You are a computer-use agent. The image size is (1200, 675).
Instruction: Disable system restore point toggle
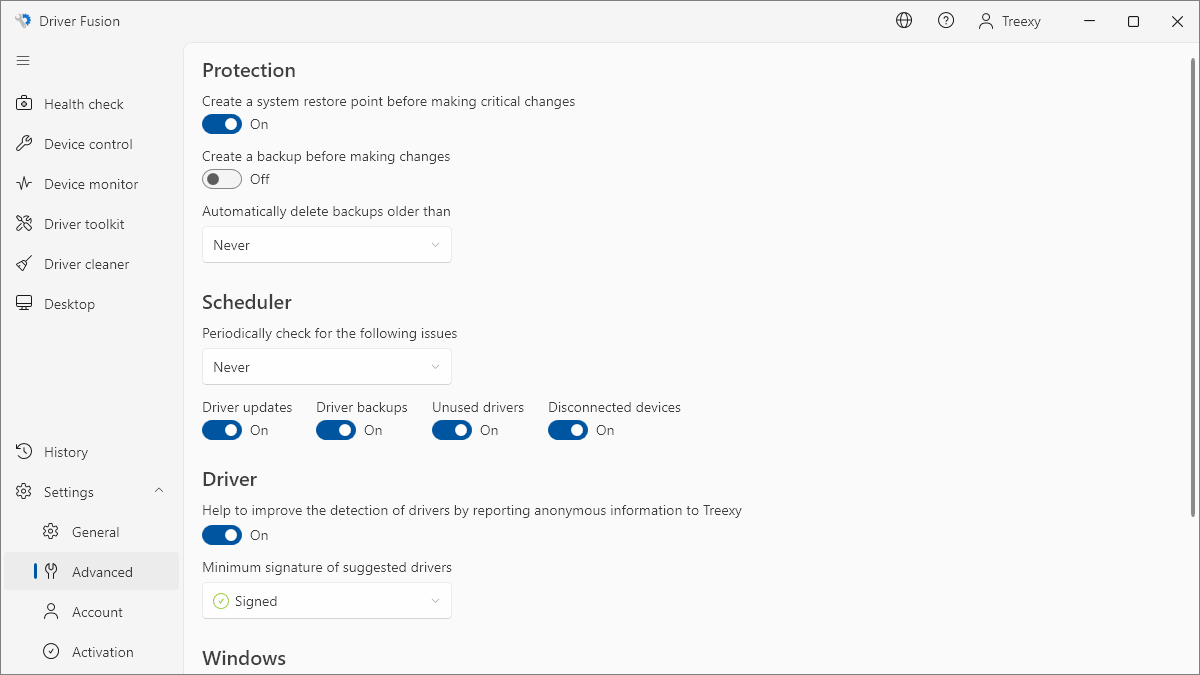pyautogui.click(x=222, y=124)
